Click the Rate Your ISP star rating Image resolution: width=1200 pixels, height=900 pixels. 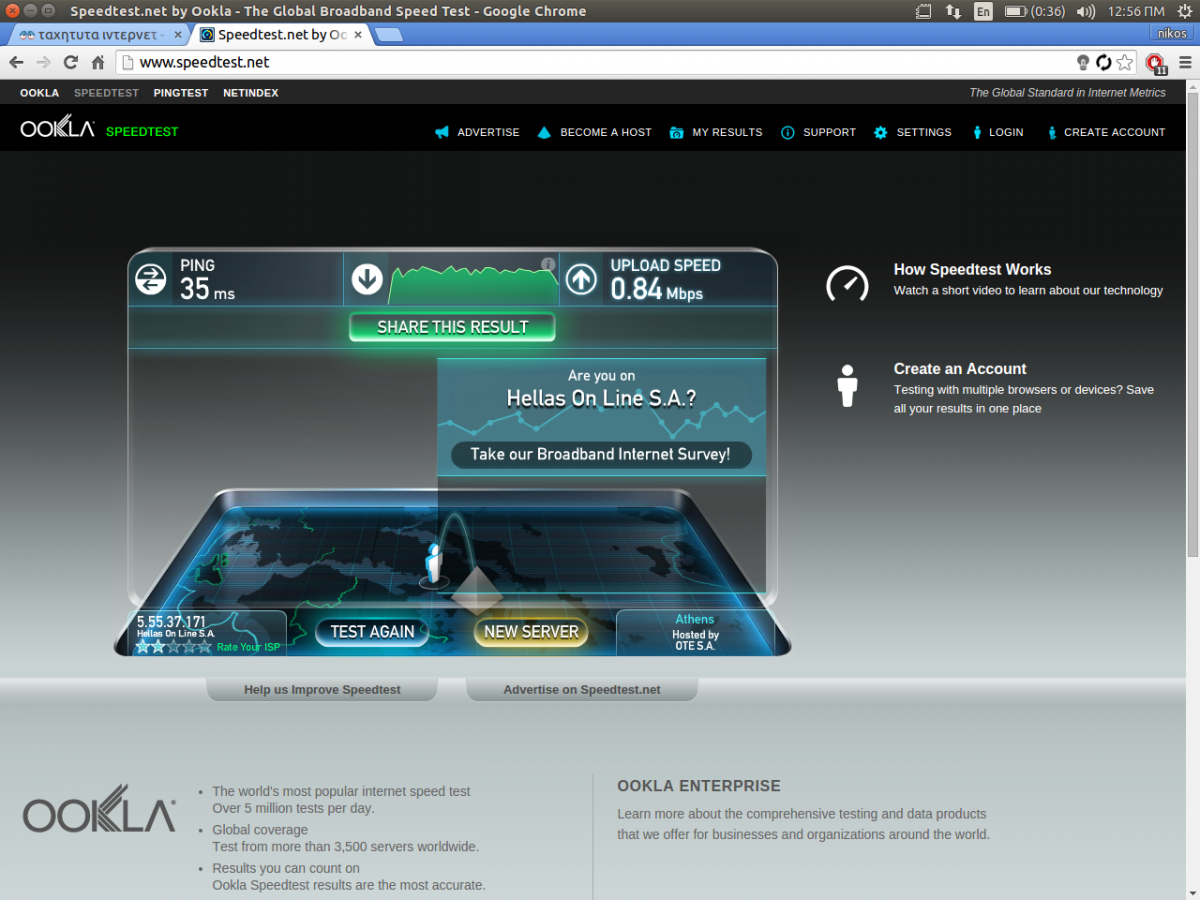pyautogui.click(x=174, y=647)
